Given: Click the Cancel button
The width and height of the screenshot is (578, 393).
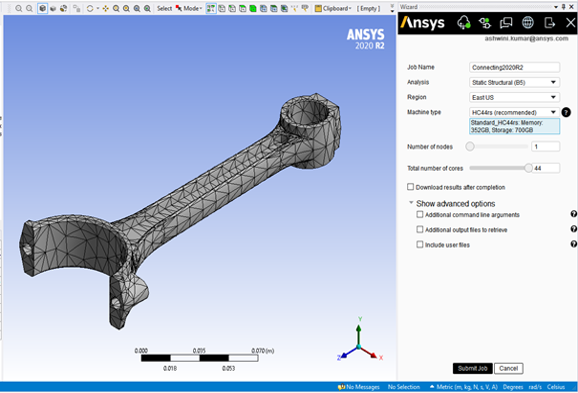Looking at the screenshot, I should point(508,368).
